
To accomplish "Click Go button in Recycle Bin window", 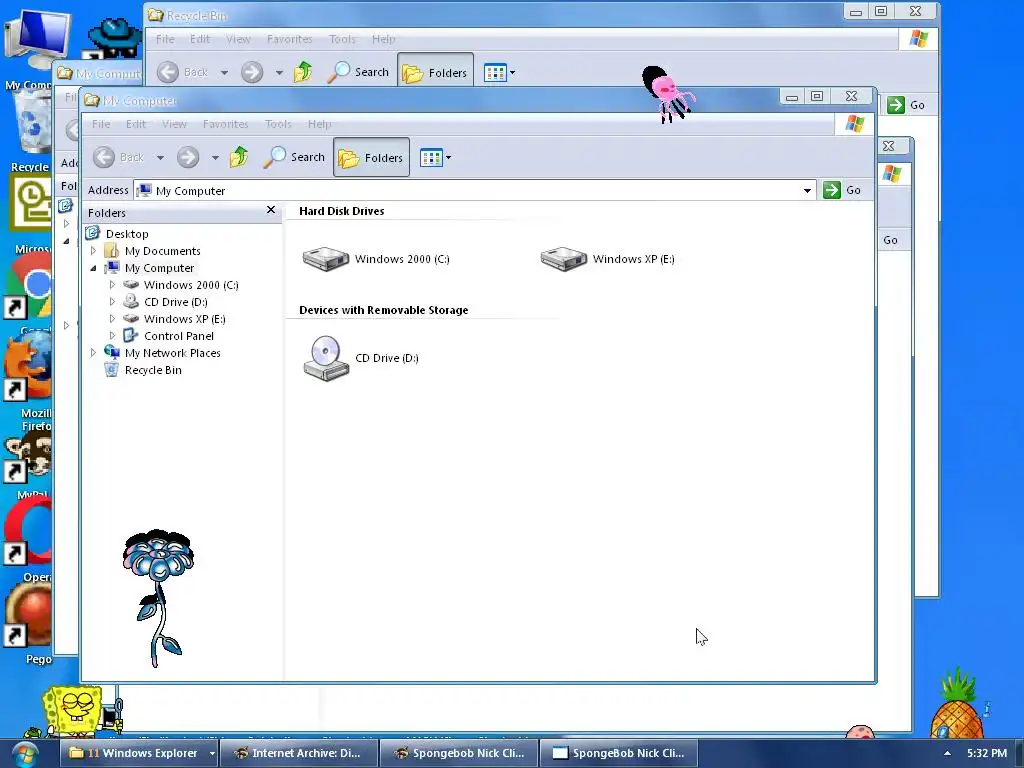I will tap(906, 105).
